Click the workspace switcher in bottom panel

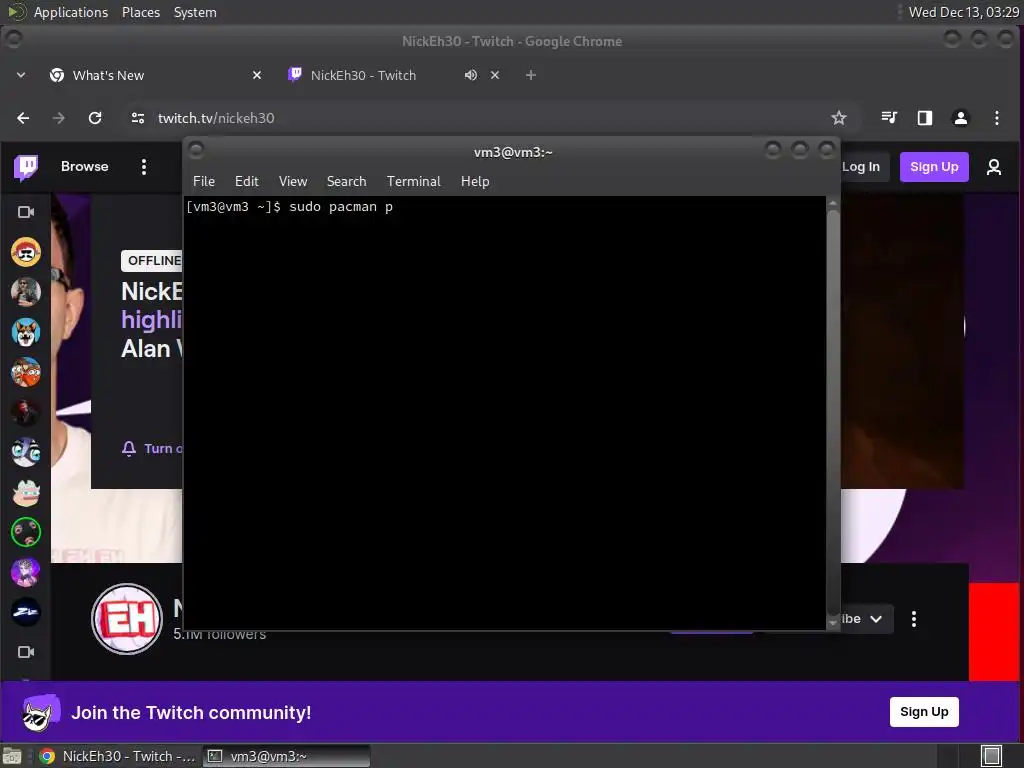coord(991,756)
